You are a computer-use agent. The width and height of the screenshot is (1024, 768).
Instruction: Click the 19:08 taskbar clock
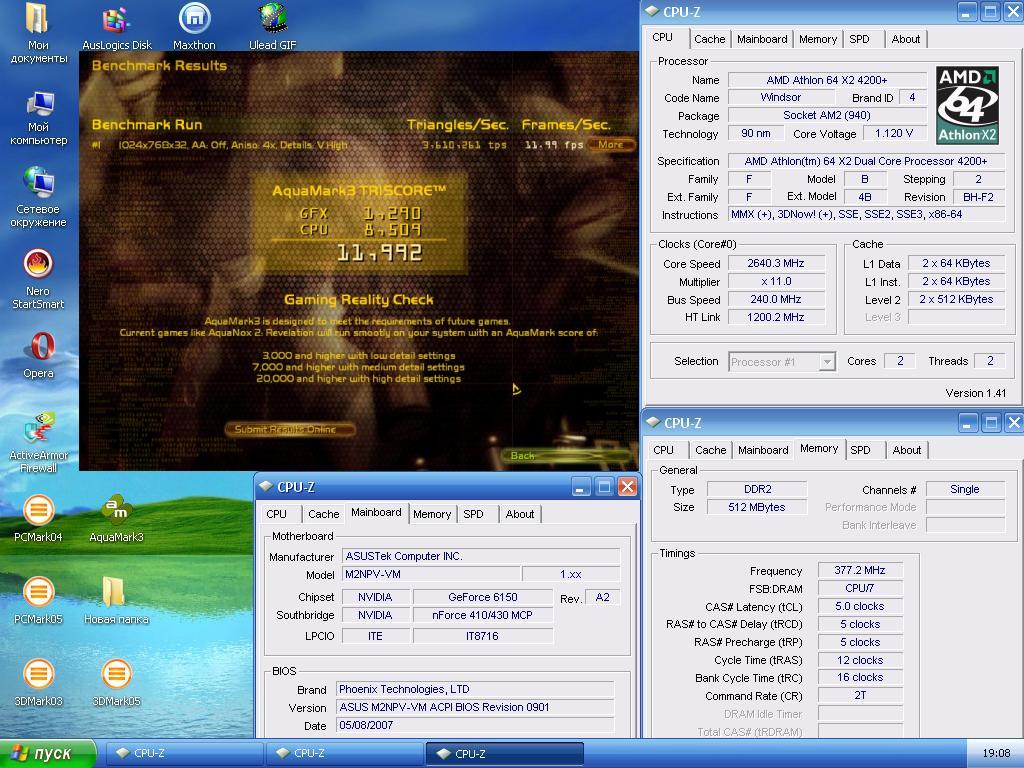996,753
